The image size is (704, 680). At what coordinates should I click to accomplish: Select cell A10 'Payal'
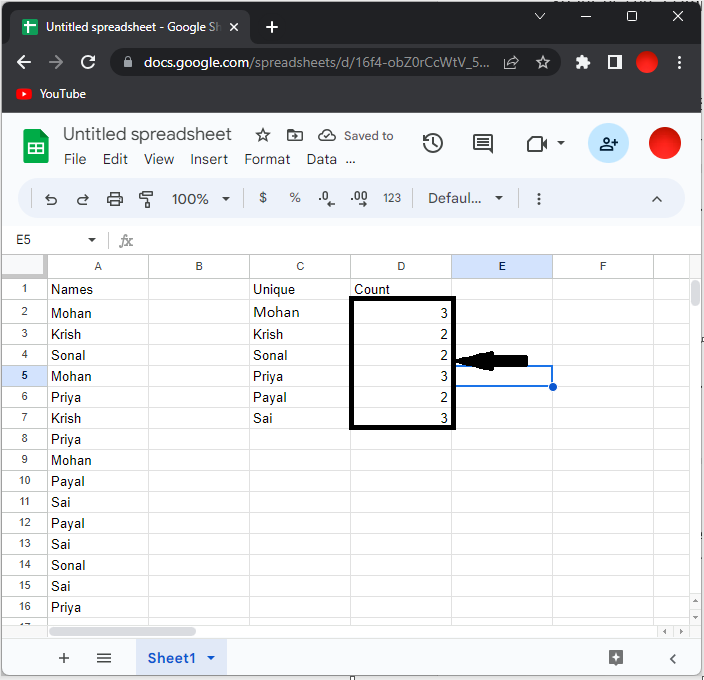click(98, 481)
